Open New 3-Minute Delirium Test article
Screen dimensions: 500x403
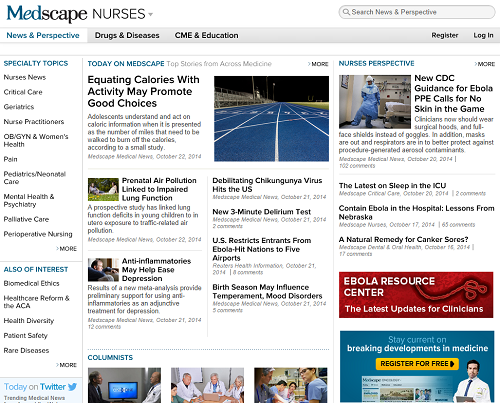(261, 212)
